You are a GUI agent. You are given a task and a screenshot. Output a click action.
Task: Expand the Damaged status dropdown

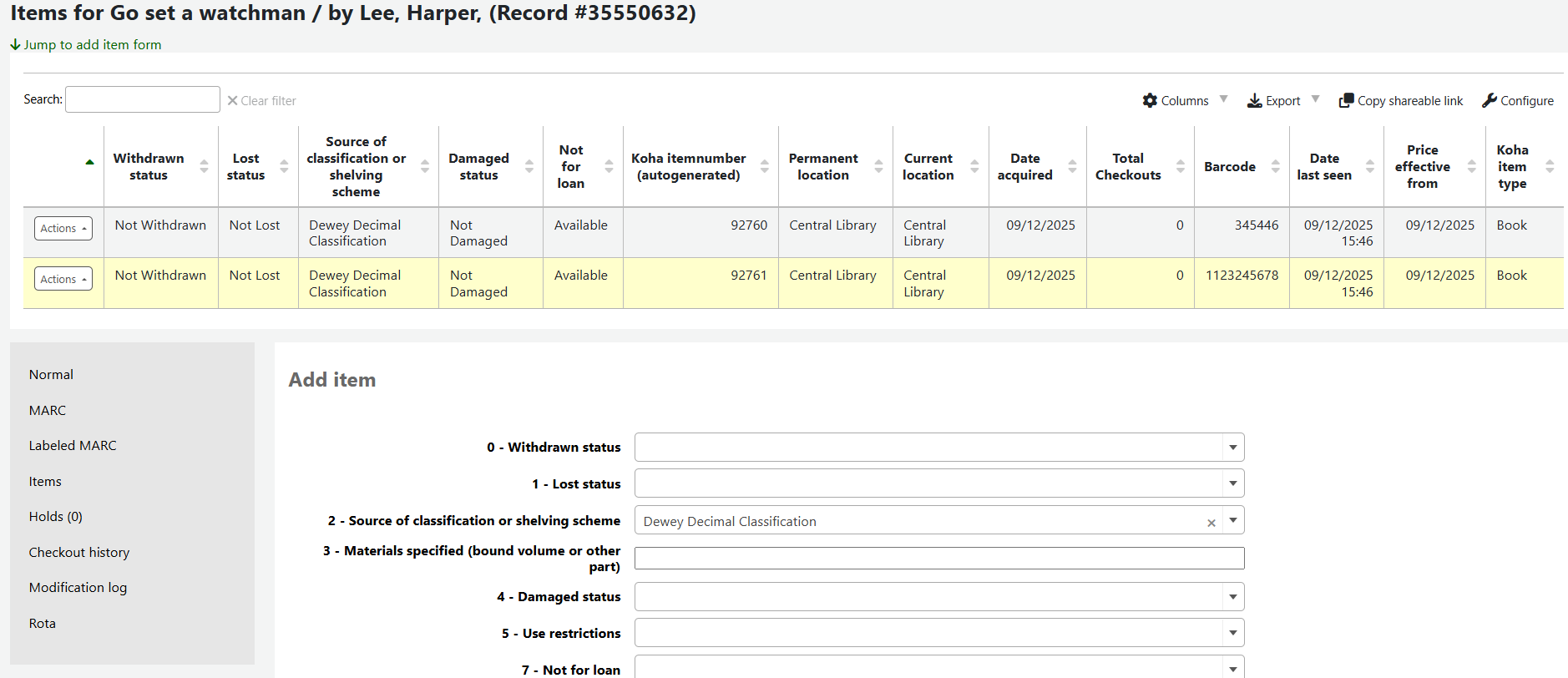coord(1232,597)
